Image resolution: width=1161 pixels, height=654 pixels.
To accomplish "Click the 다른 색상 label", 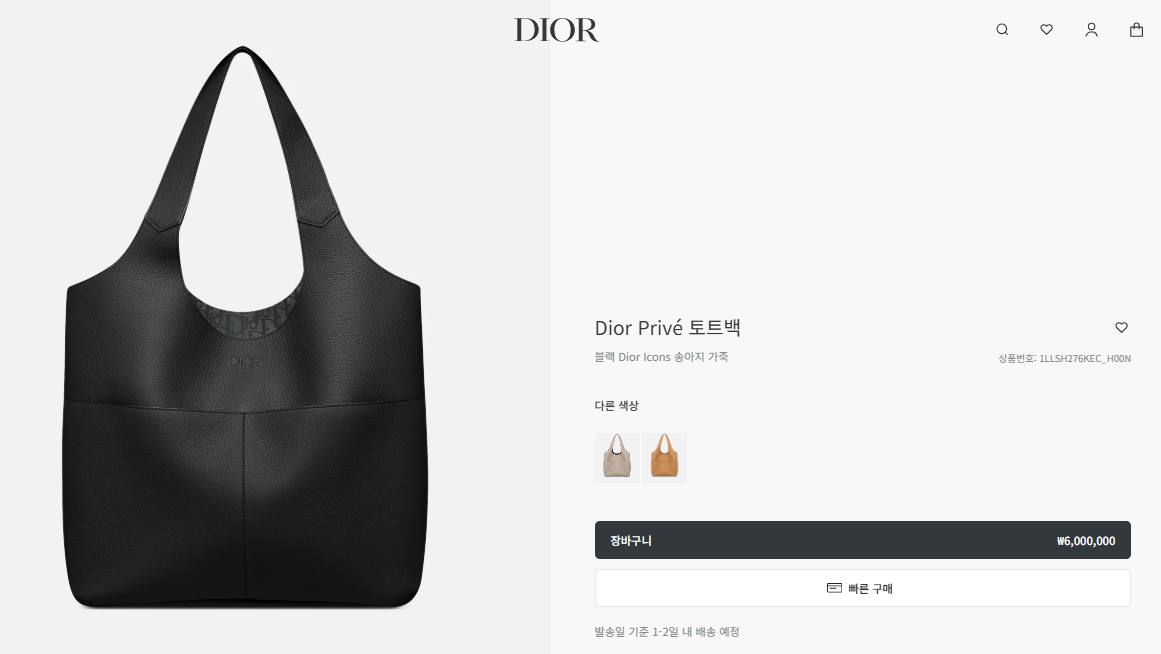I will [616, 406].
